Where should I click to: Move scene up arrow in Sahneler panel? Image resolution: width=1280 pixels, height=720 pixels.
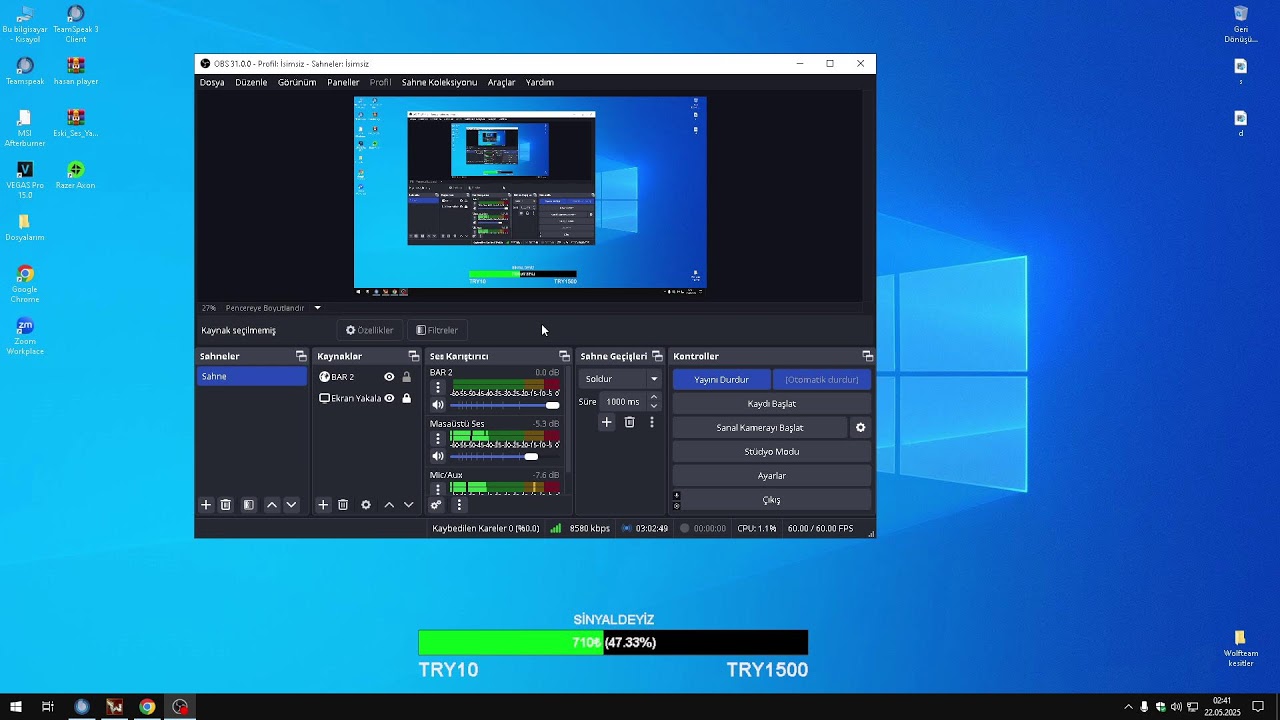[272, 505]
